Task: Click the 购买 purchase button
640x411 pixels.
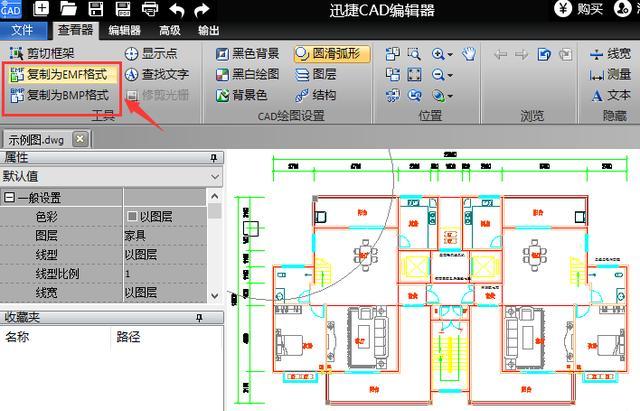Action: [580, 8]
